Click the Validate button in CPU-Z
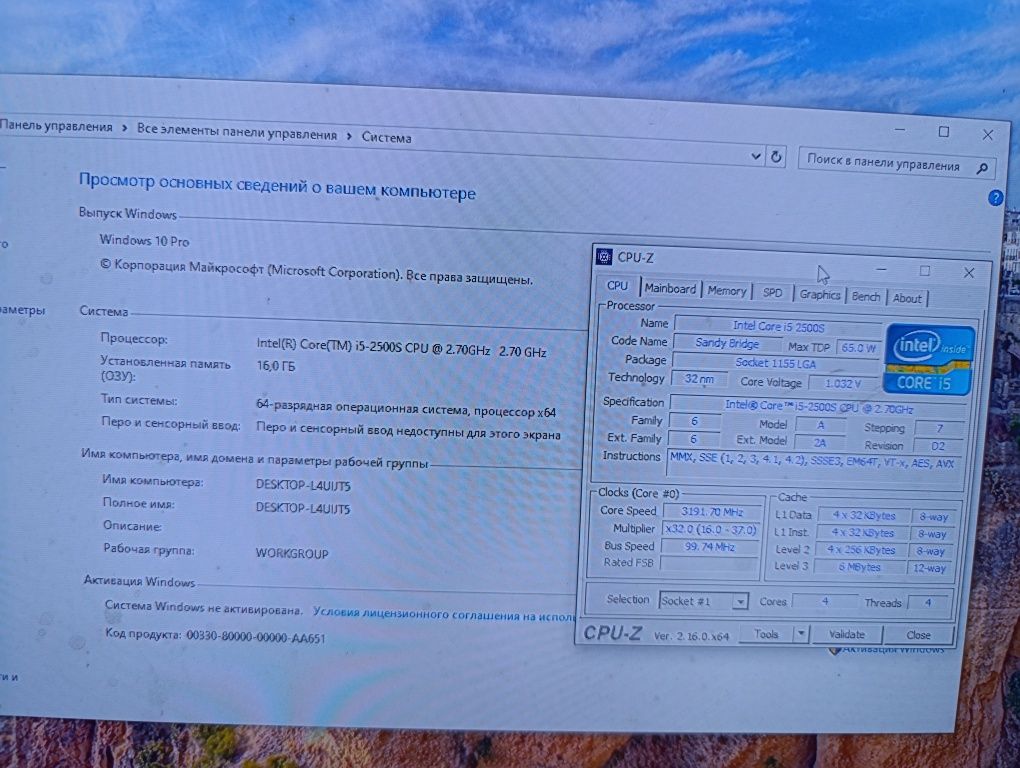Image resolution: width=1020 pixels, height=768 pixels. click(846, 635)
